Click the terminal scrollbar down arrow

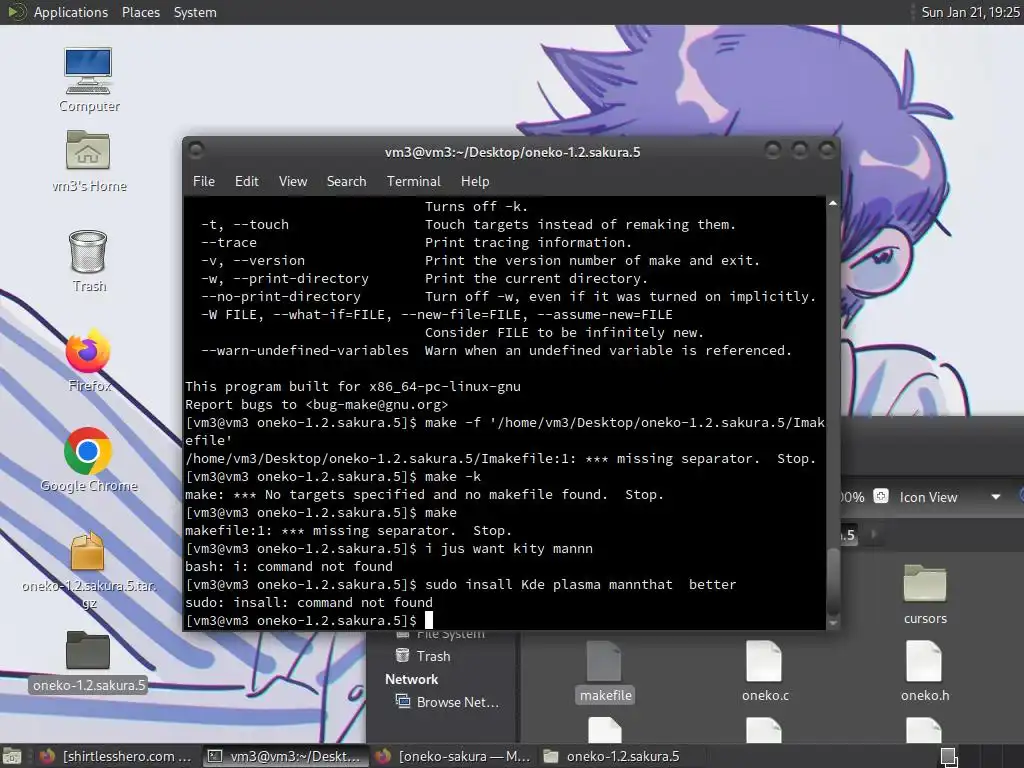tap(833, 624)
